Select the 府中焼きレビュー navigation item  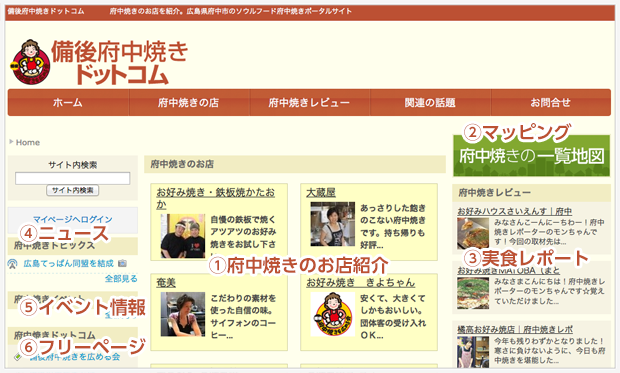point(309,103)
